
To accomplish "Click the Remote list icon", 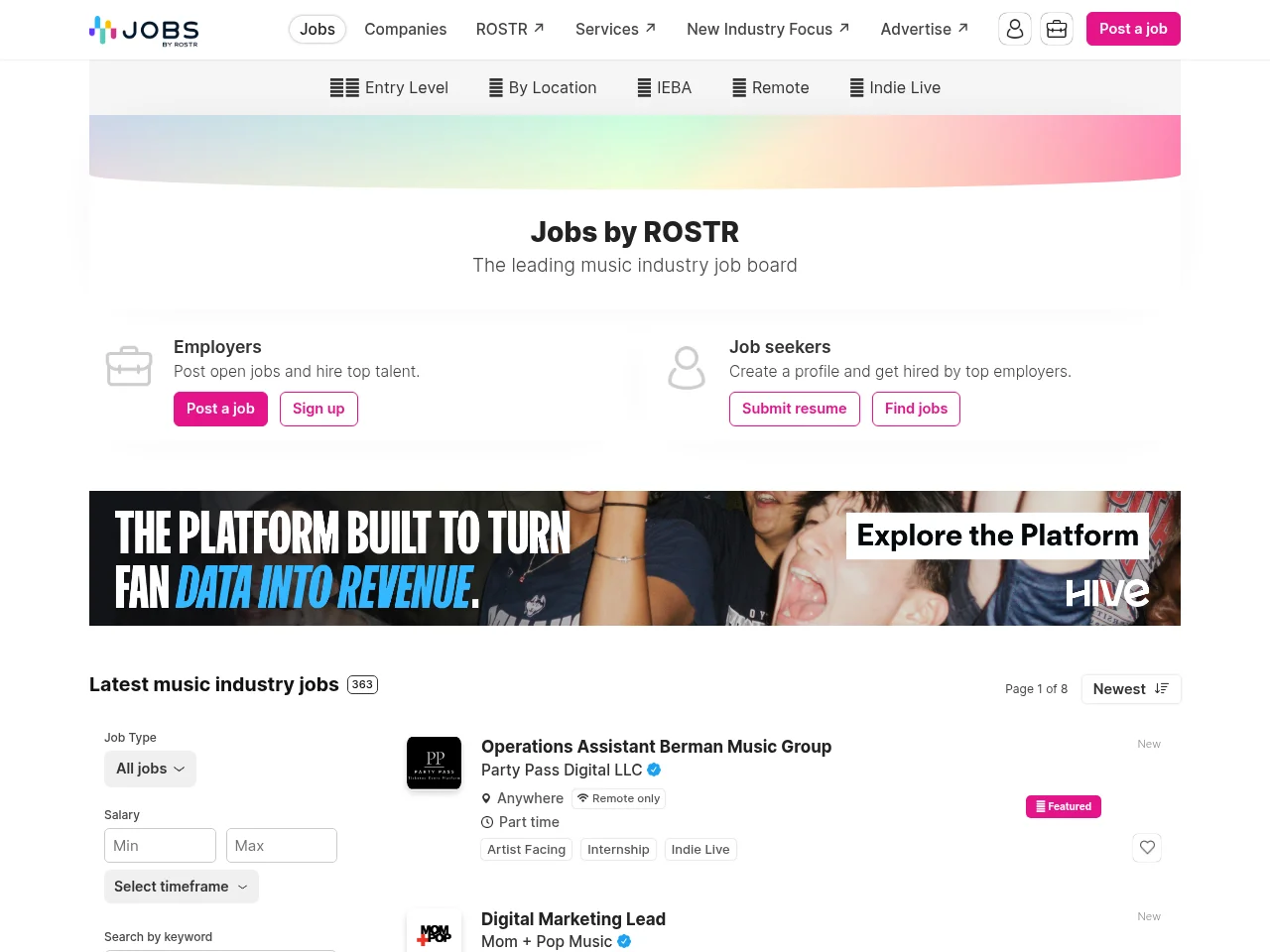I will pyautogui.click(x=739, y=87).
